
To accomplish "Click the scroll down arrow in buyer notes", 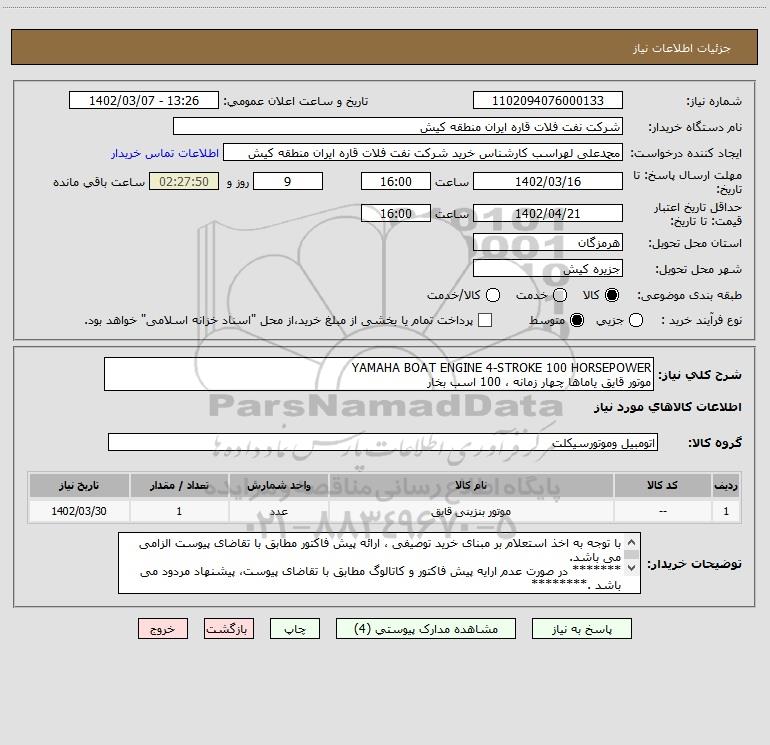I will point(632,568).
